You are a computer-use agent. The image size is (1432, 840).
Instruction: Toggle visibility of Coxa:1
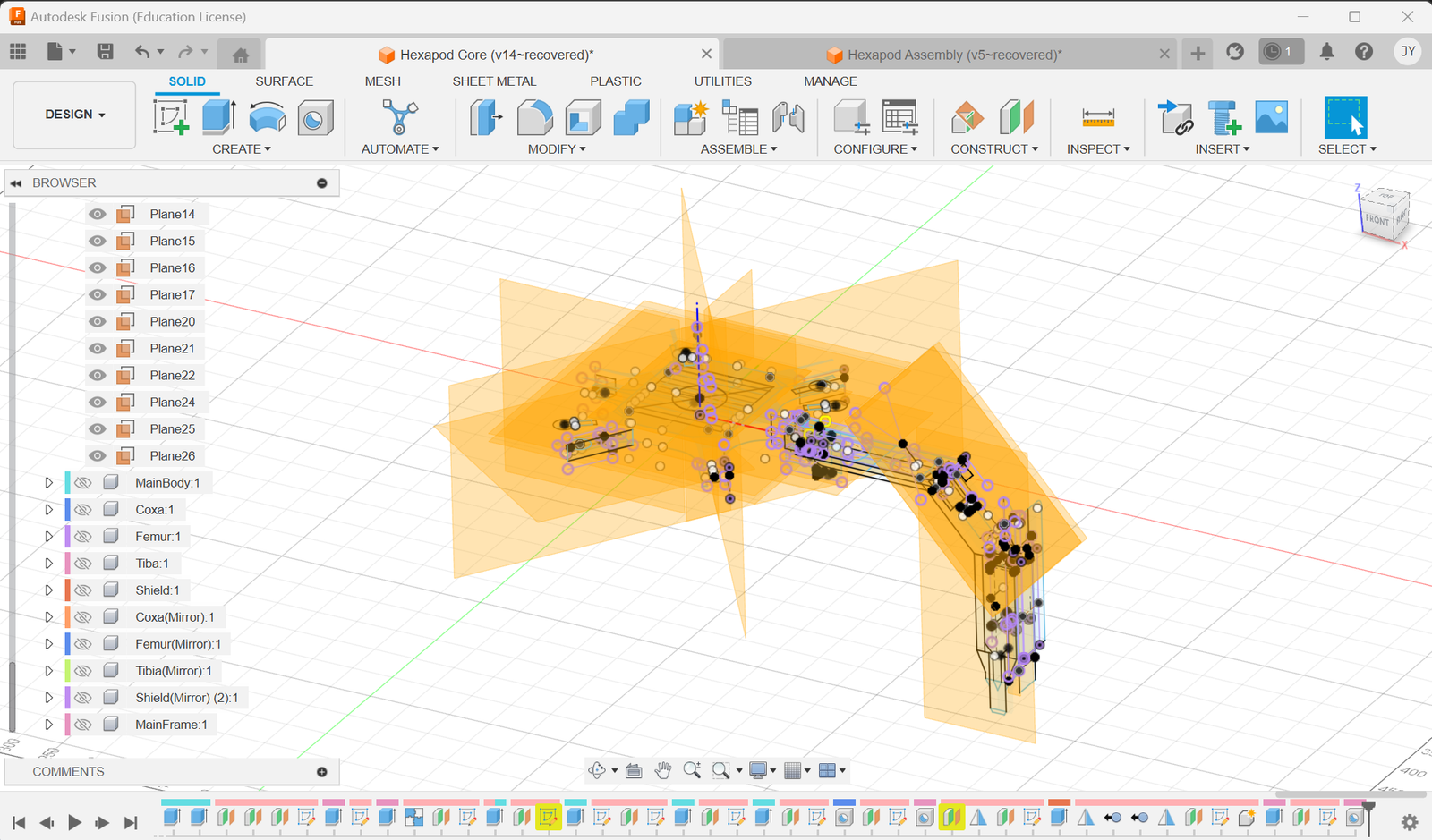pyautogui.click(x=82, y=509)
